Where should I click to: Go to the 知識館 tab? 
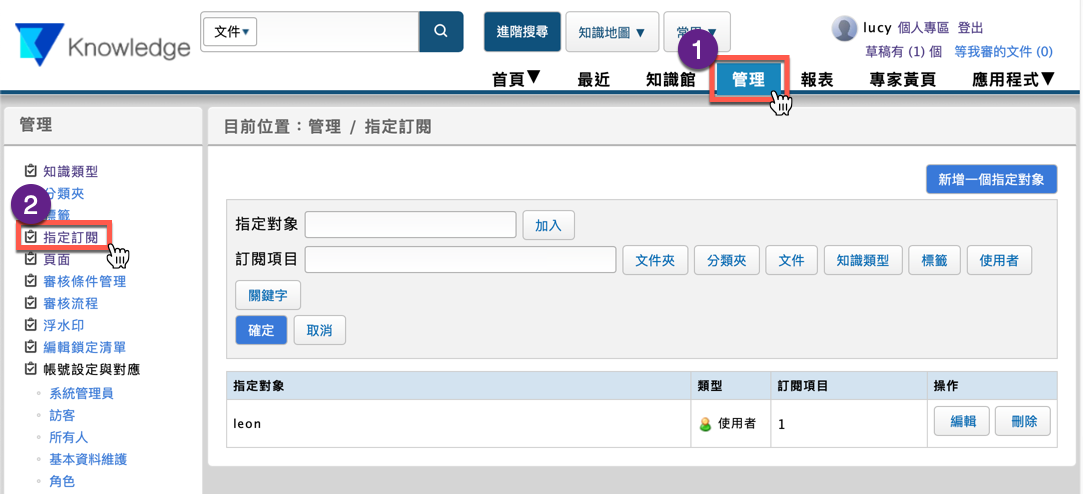(670, 80)
